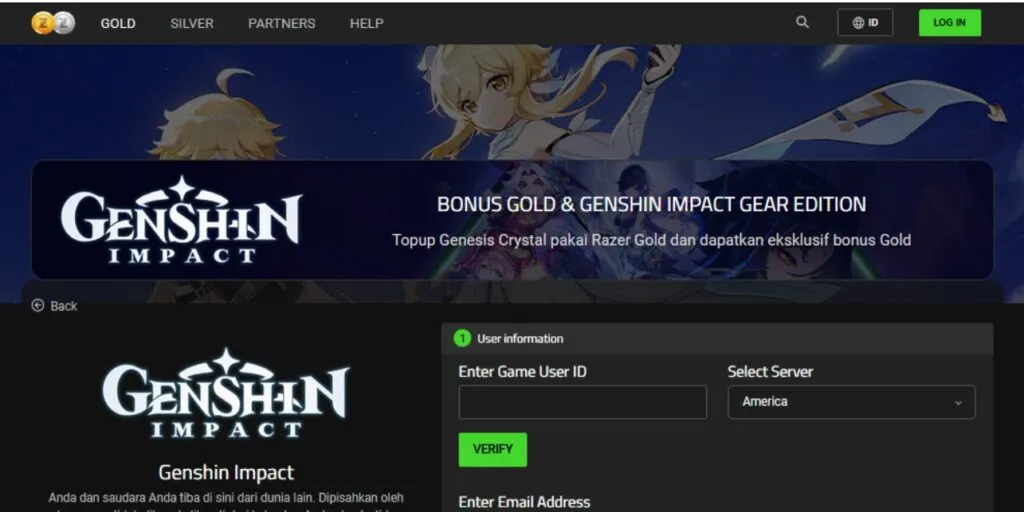Click the Genshin Impact logo beside the form
This screenshot has width=1024, height=512.
coord(225,392)
